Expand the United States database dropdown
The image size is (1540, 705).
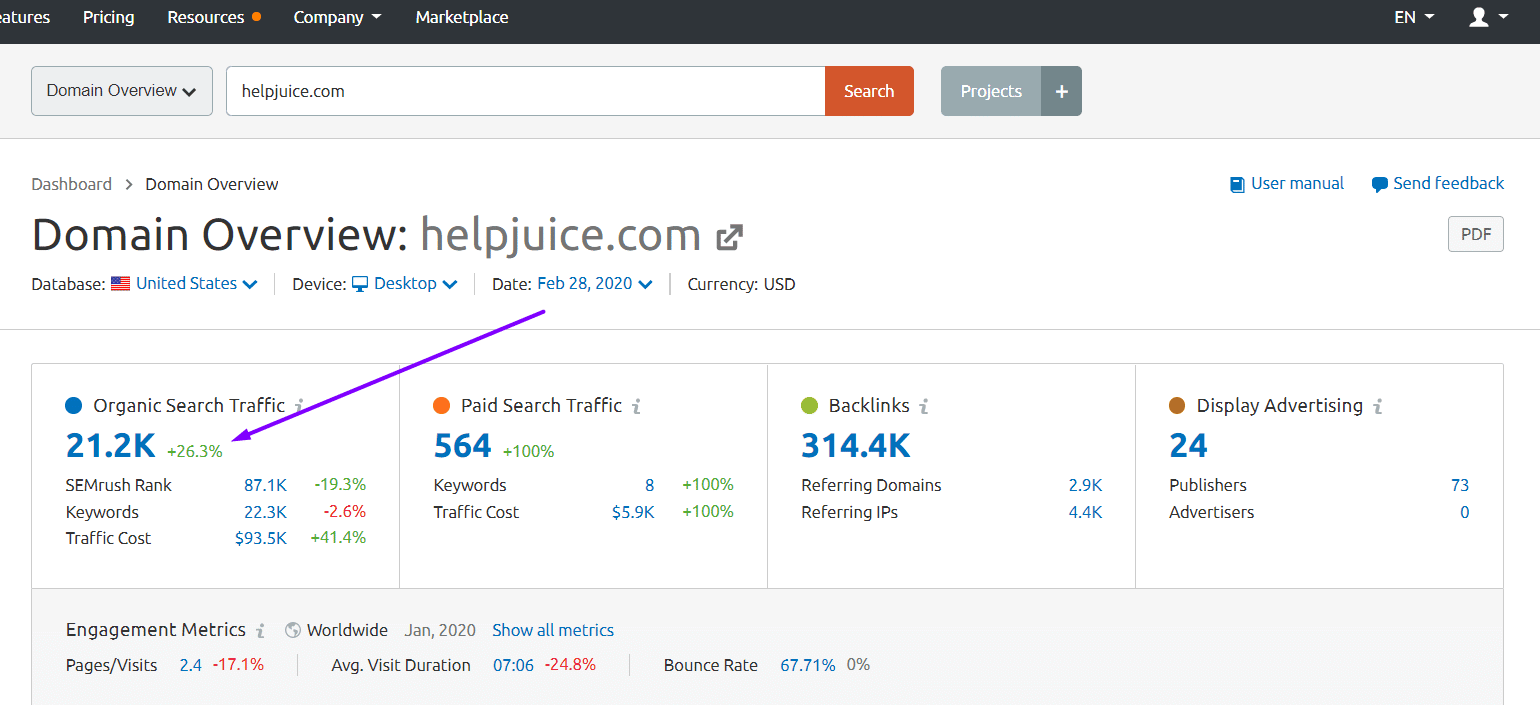[197, 284]
